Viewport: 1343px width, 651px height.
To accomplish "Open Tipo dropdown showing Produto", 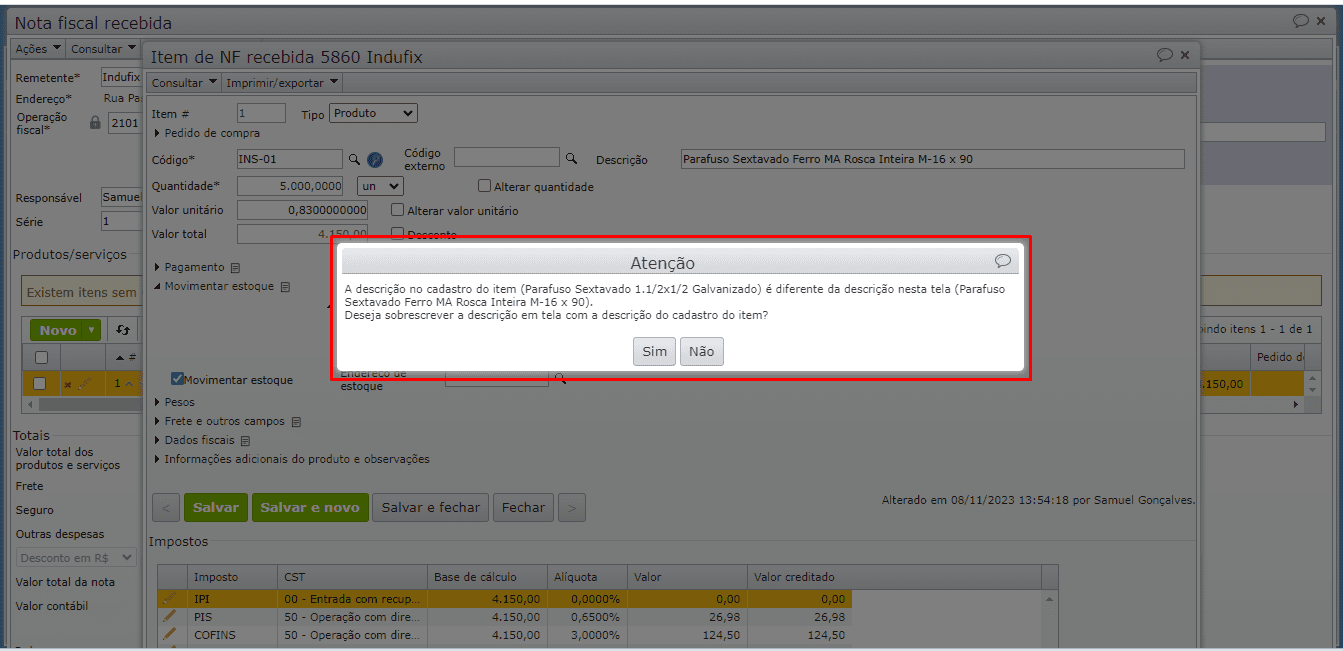I will [373, 114].
